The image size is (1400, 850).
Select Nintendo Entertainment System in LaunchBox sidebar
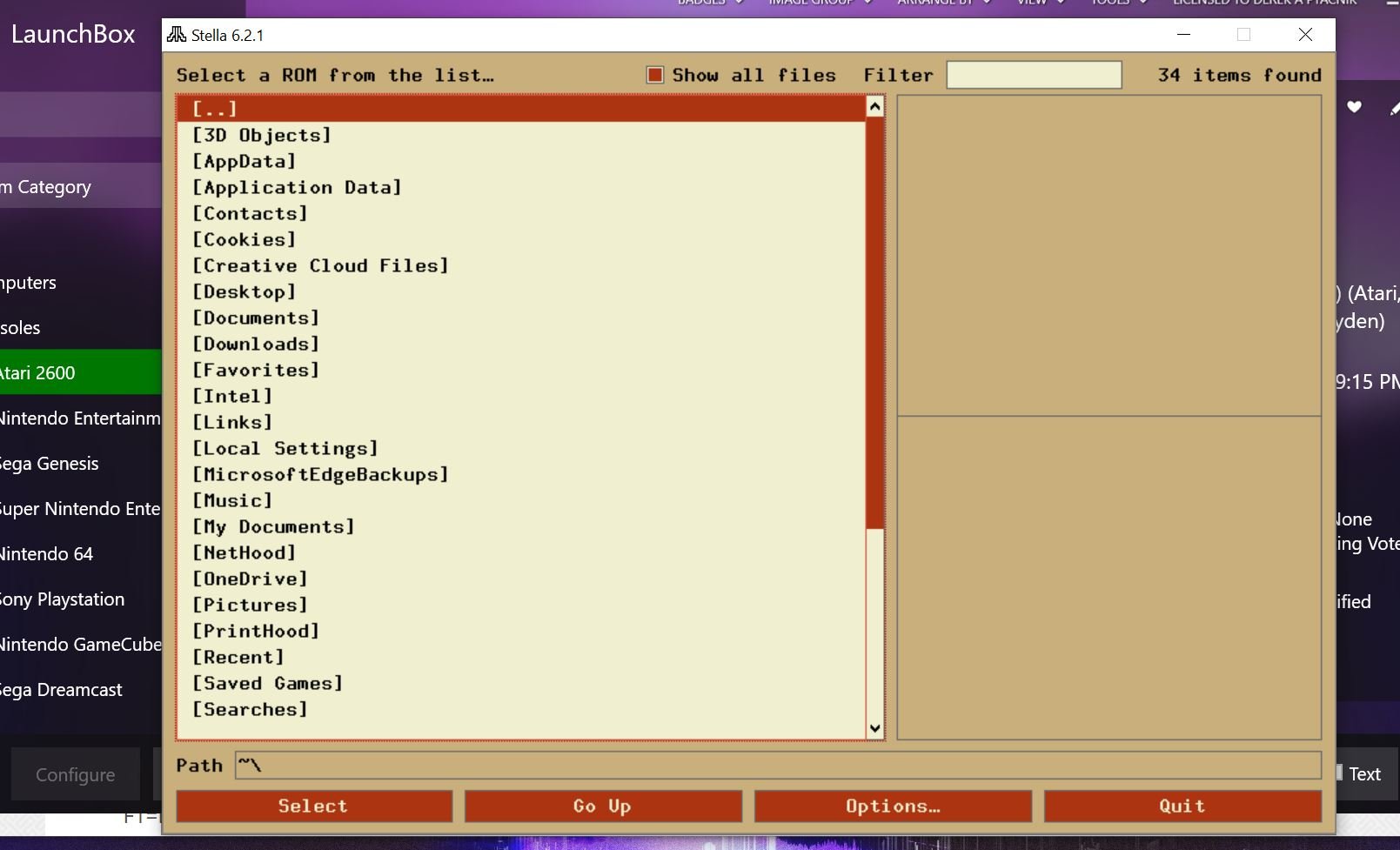point(81,418)
